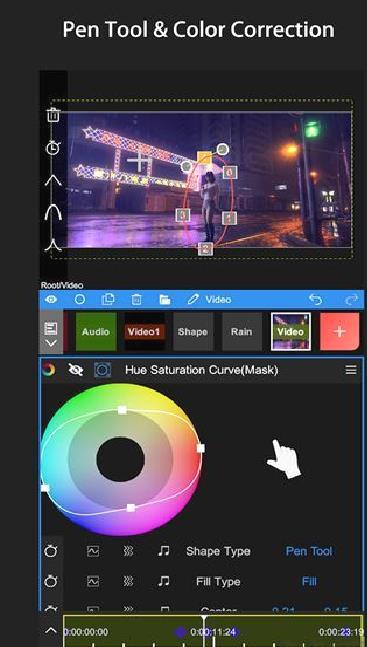Toggle the eye visibility icon in blue toolbar

pyautogui.click(x=52, y=300)
